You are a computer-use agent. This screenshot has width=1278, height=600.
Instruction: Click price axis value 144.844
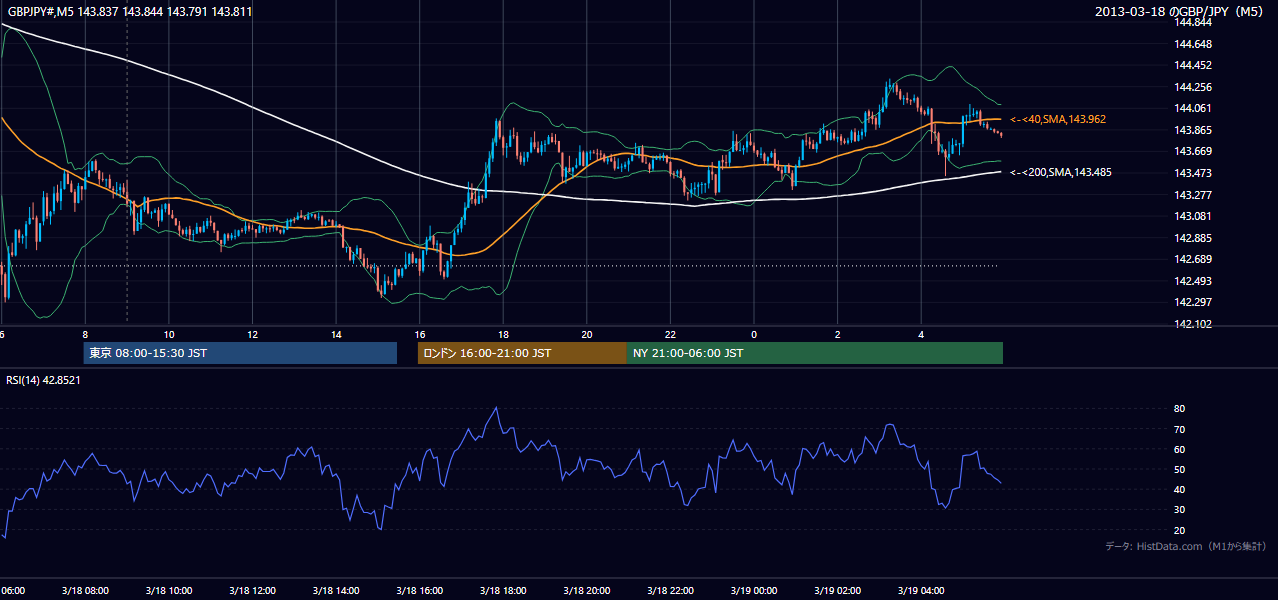point(1194,22)
